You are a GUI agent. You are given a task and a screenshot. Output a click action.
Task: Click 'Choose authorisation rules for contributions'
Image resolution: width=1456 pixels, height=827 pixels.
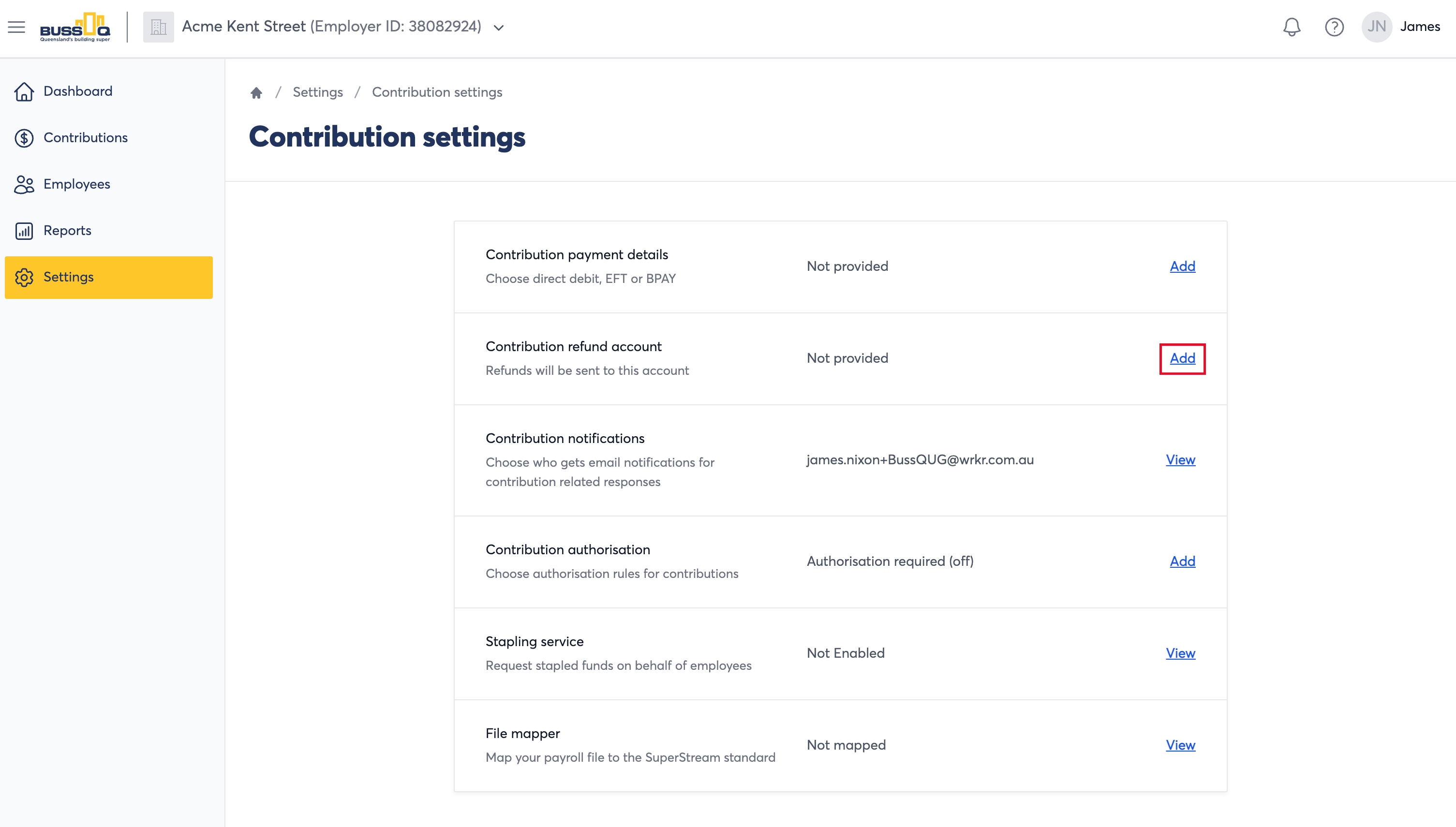[612, 574]
